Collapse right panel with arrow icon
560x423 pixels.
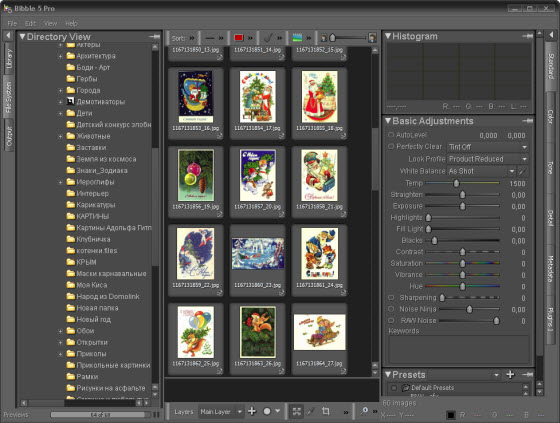pos(551,35)
